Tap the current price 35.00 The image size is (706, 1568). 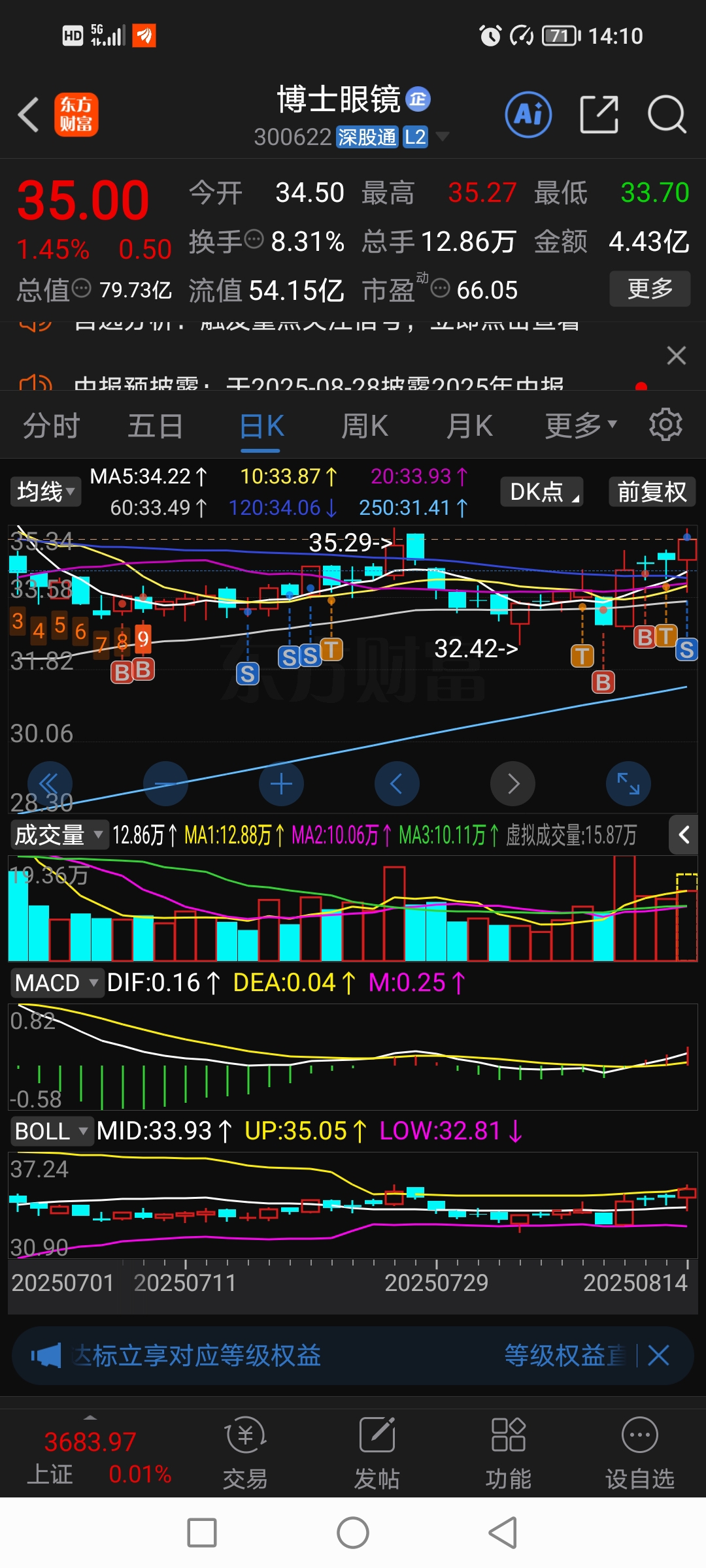[x=83, y=200]
